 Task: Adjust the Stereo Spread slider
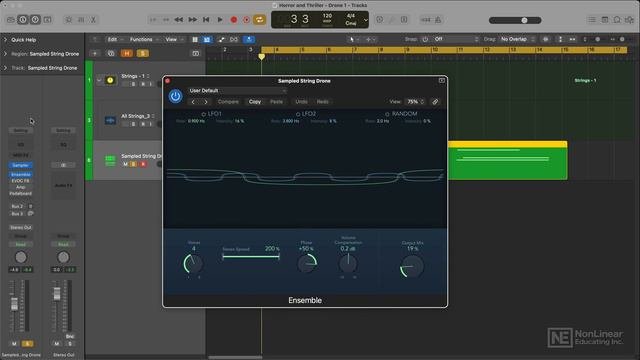point(251,257)
